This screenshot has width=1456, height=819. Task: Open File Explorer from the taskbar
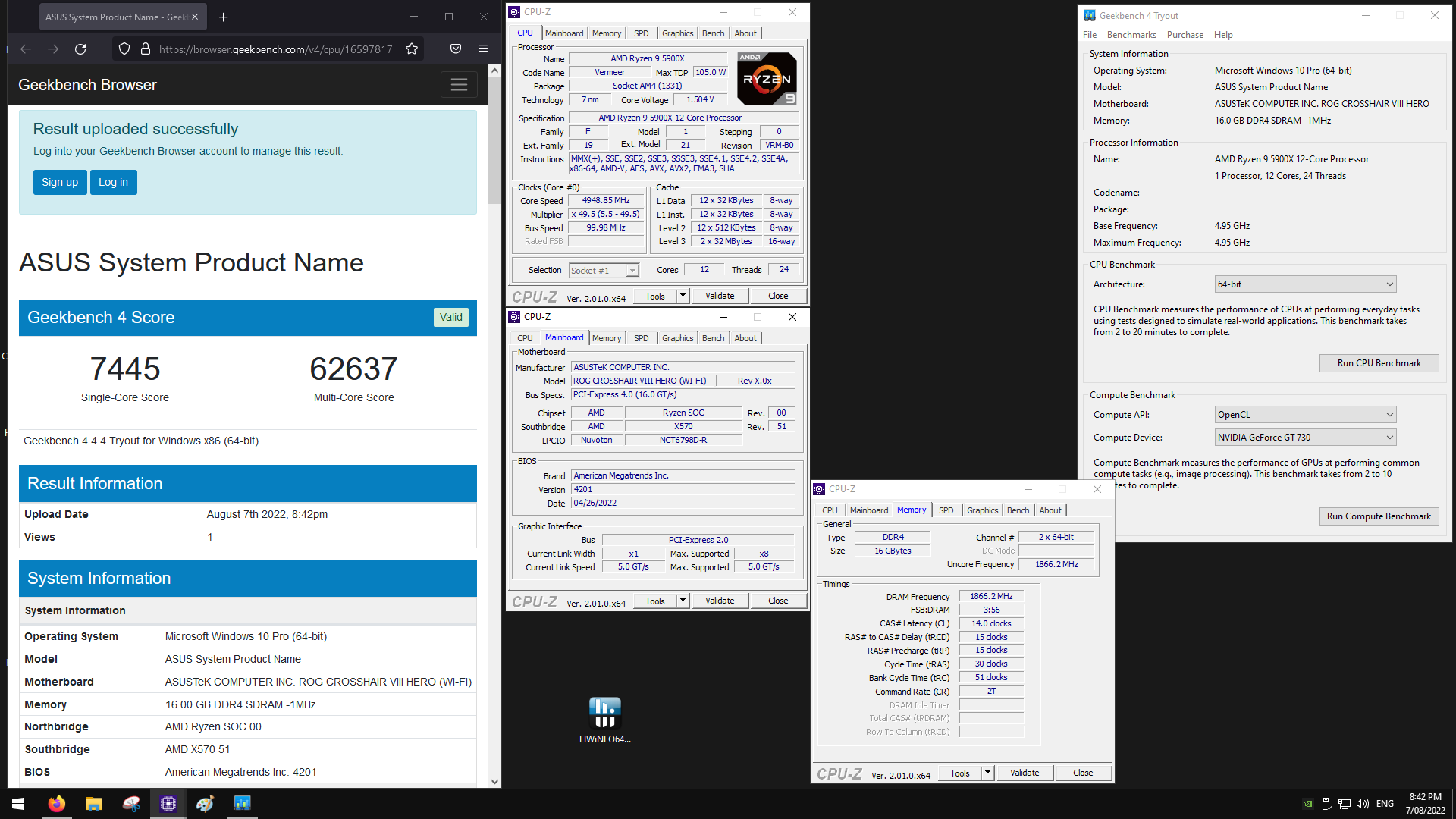pos(93,804)
